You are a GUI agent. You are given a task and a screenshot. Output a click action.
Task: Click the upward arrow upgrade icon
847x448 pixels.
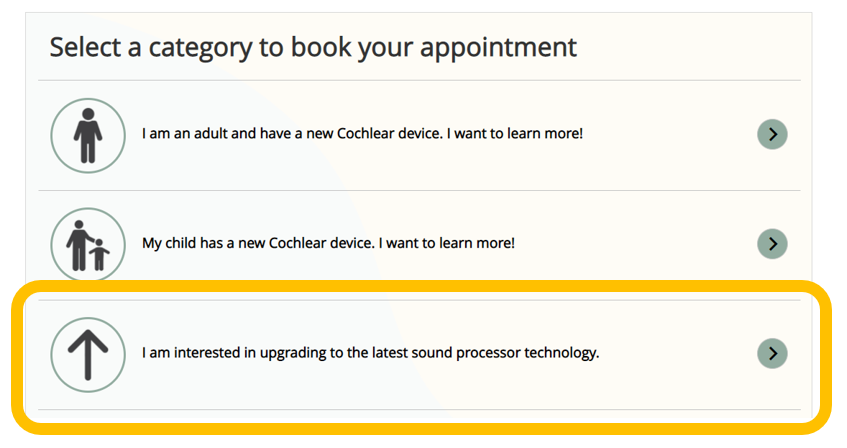coord(88,355)
